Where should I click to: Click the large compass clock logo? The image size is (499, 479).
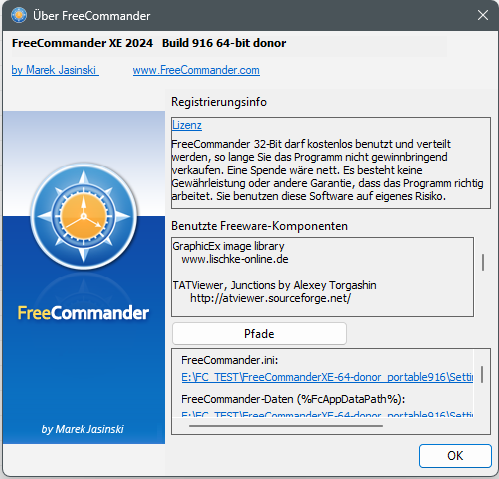pos(84,216)
